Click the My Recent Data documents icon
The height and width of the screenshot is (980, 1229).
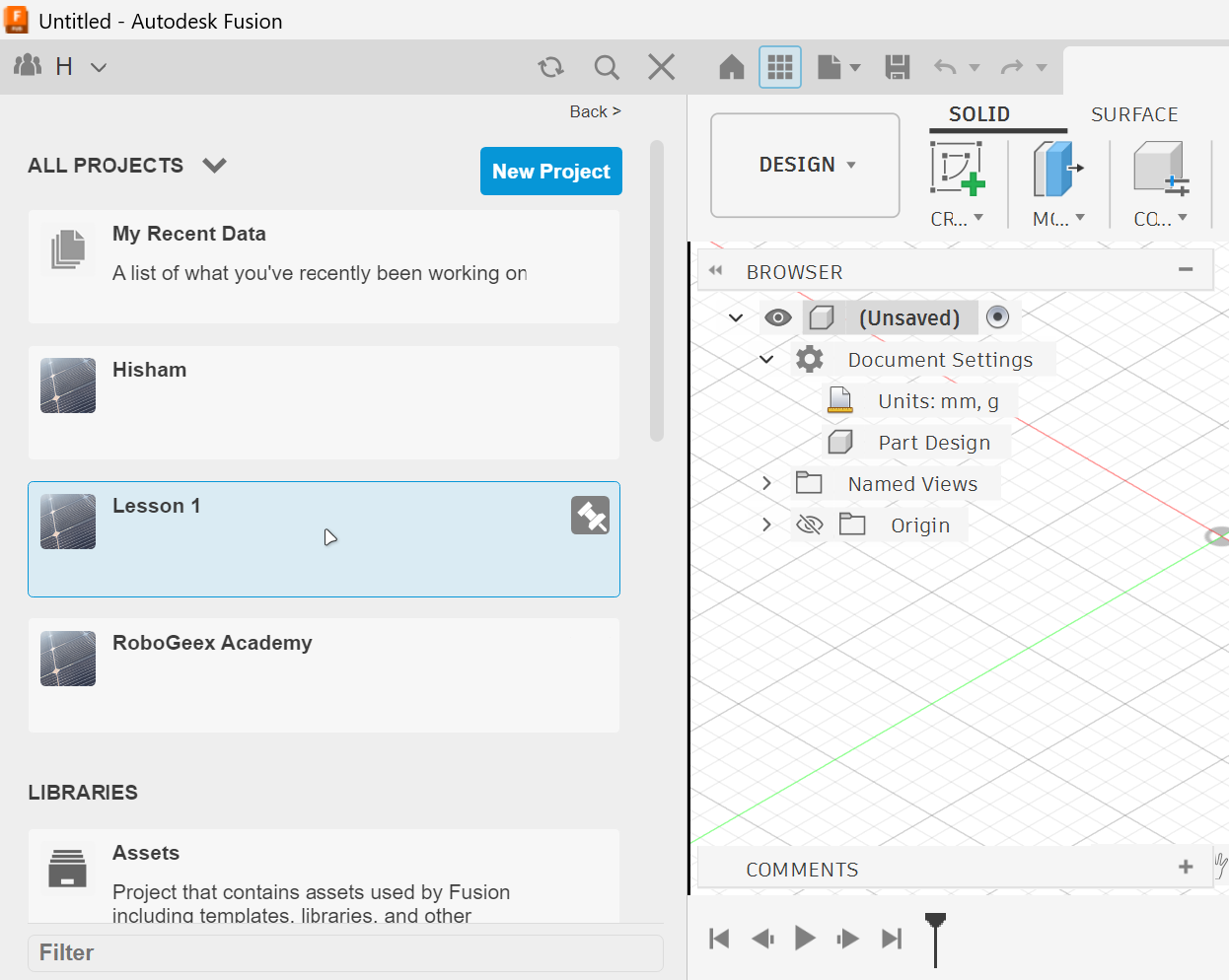coord(68,249)
